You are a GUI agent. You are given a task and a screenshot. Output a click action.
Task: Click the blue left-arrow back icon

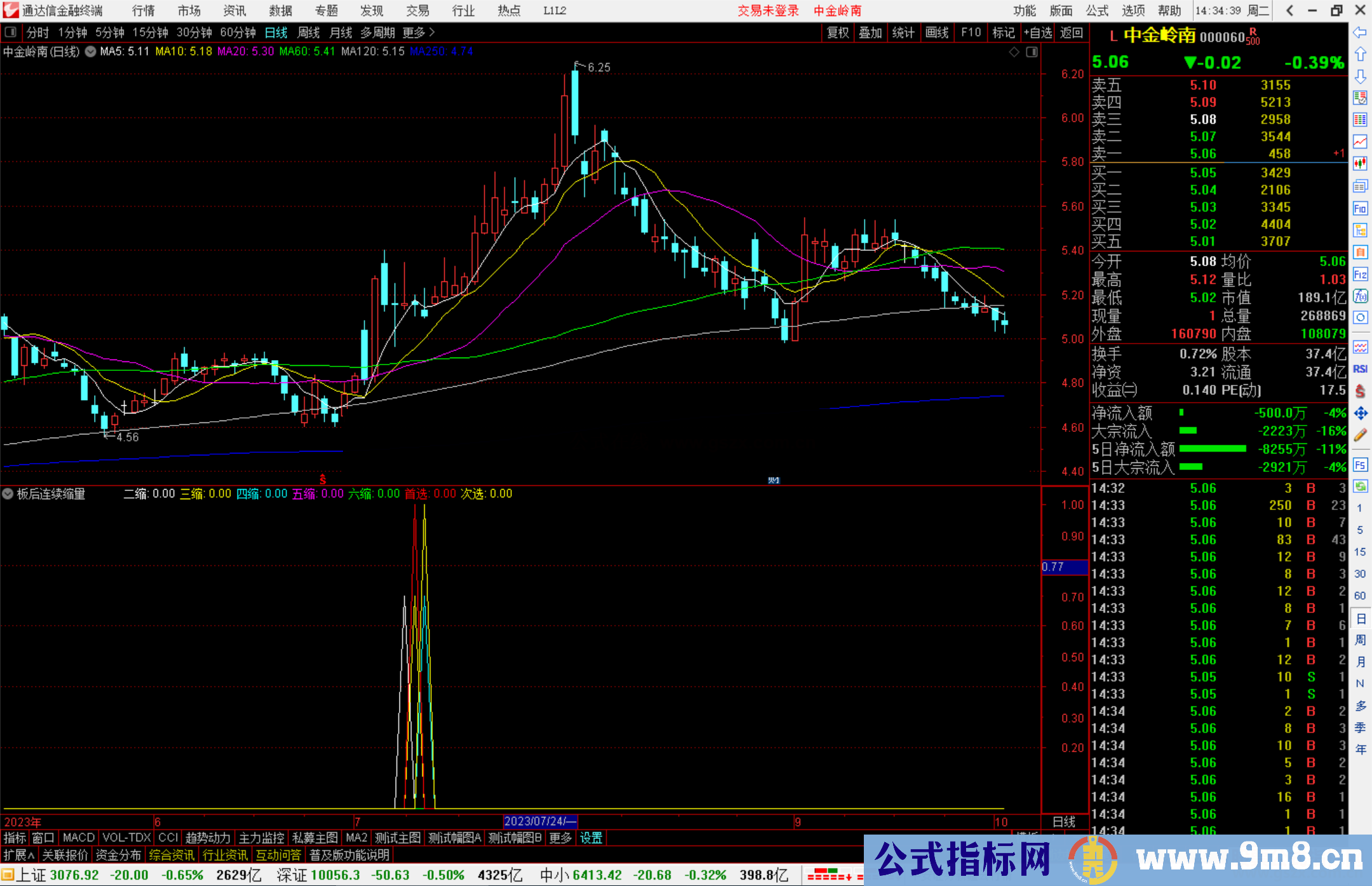1360,32
